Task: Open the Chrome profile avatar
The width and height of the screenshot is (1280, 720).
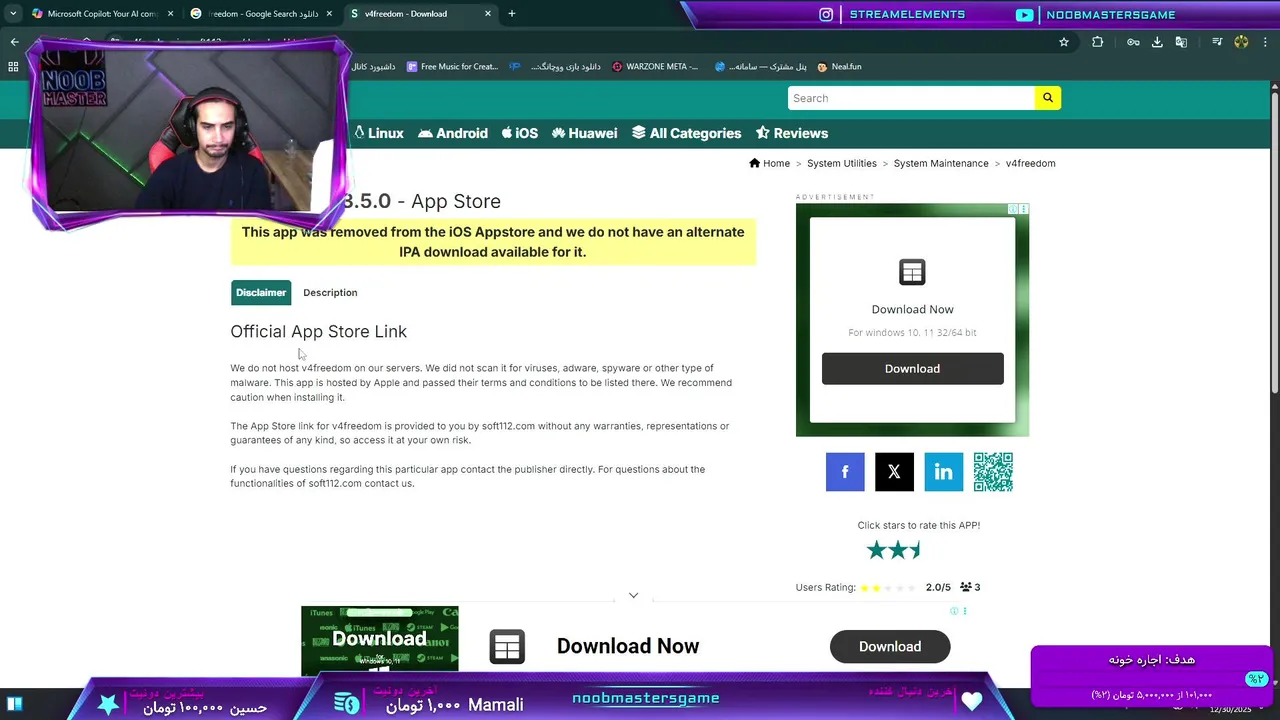Action: pos(1241,42)
